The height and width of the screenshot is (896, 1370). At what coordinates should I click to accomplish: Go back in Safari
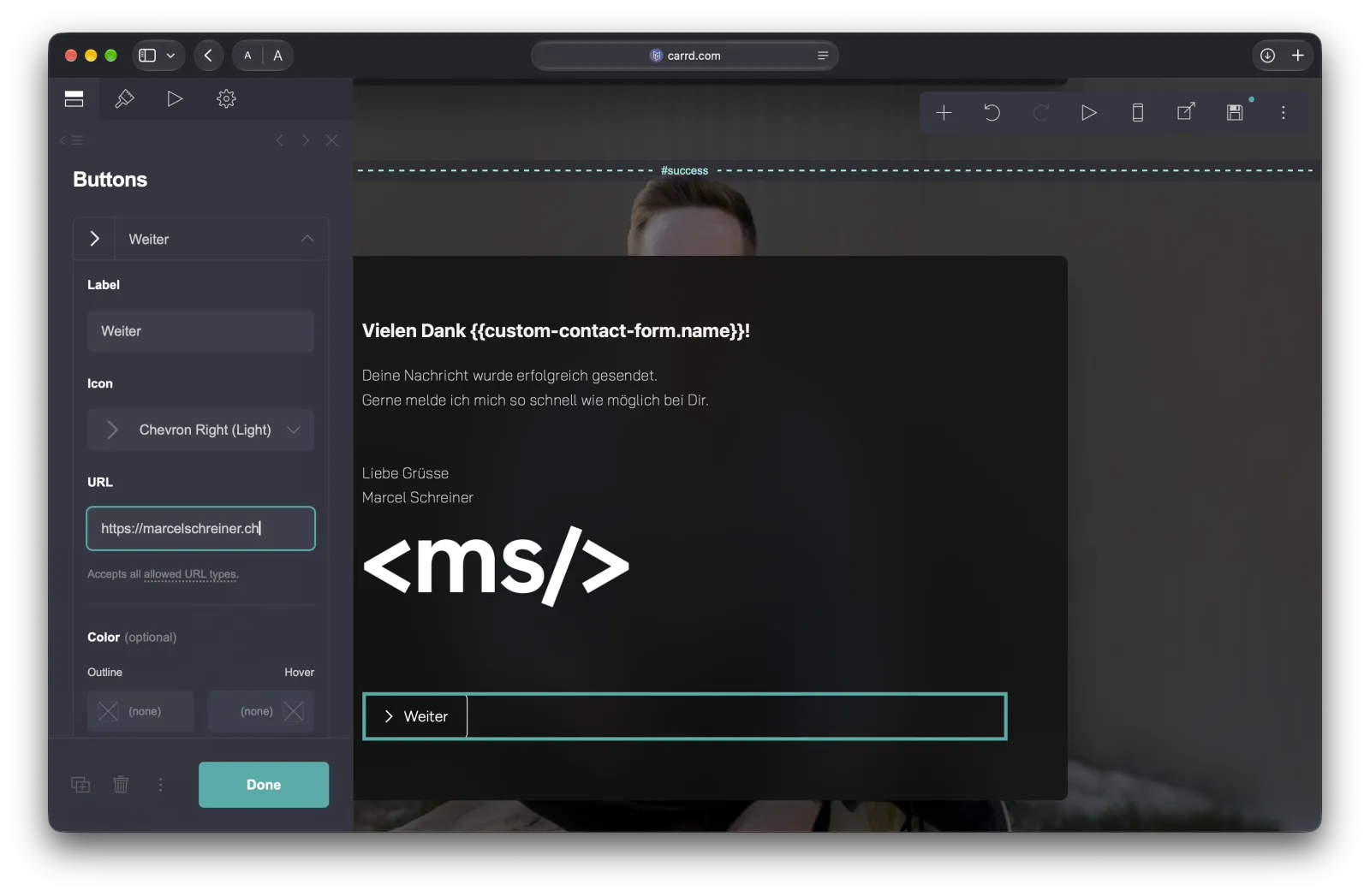[x=208, y=56]
